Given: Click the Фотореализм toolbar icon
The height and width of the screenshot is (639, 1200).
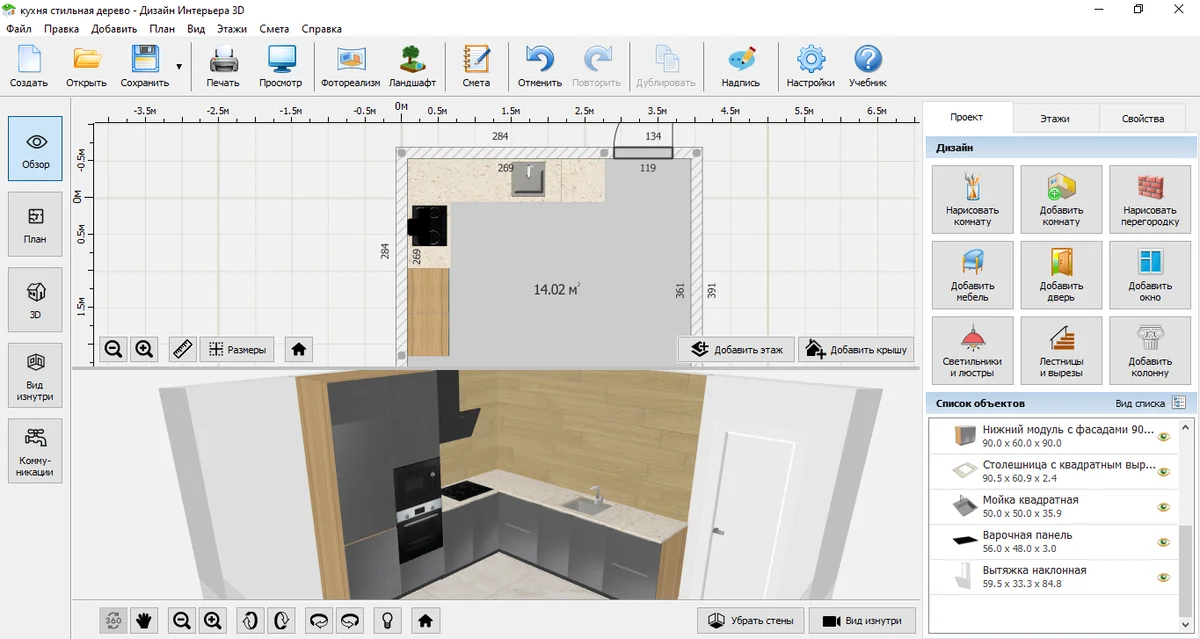Looking at the screenshot, I should point(350,66).
